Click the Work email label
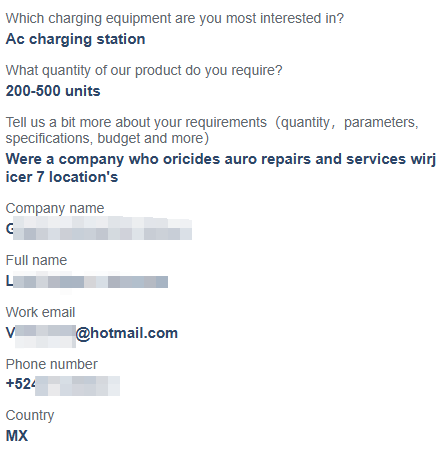This screenshot has height=468, width=441. (x=40, y=312)
